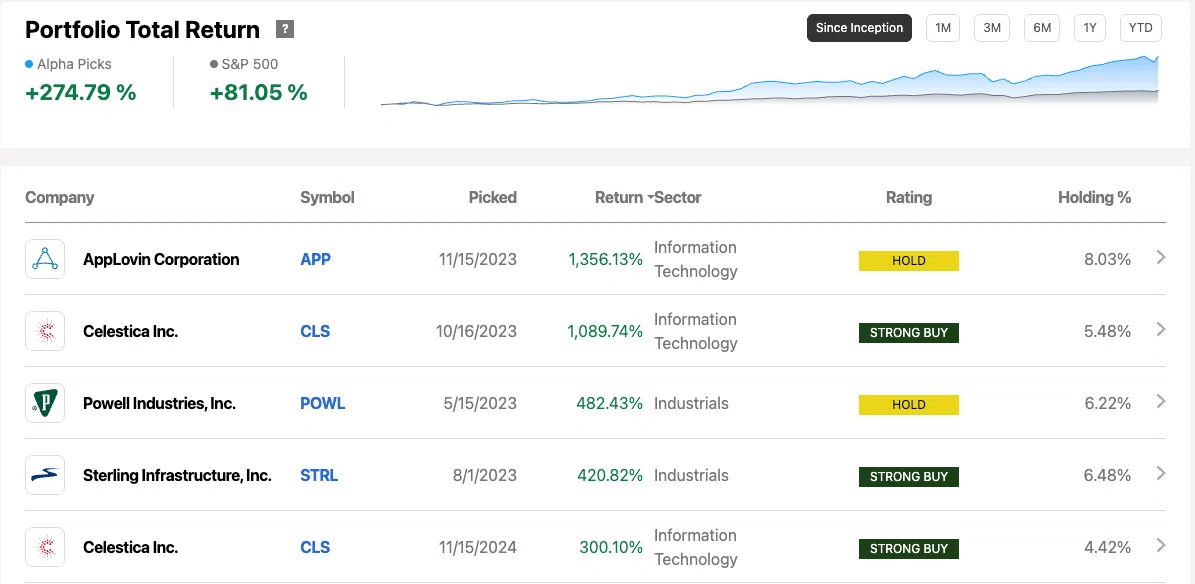Show the 6M performance range
Image resolution: width=1195 pixels, height=584 pixels.
point(1042,28)
